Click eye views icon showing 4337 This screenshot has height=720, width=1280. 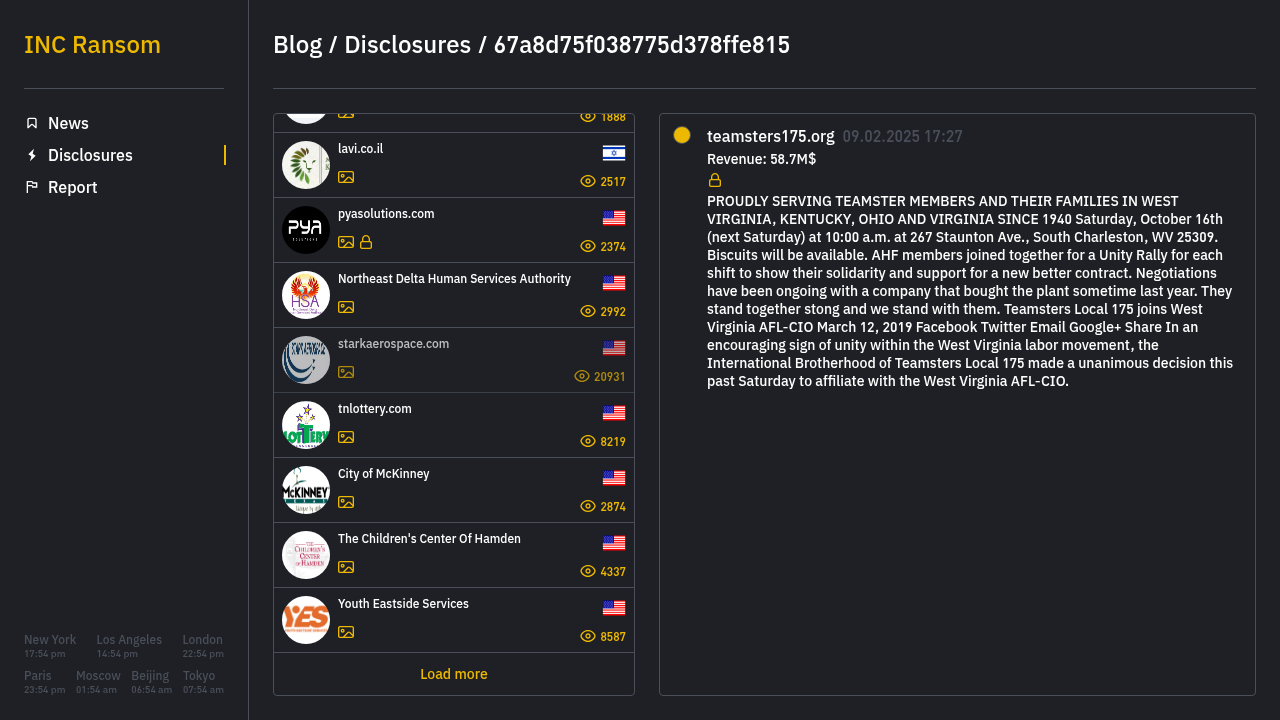click(588, 571)
